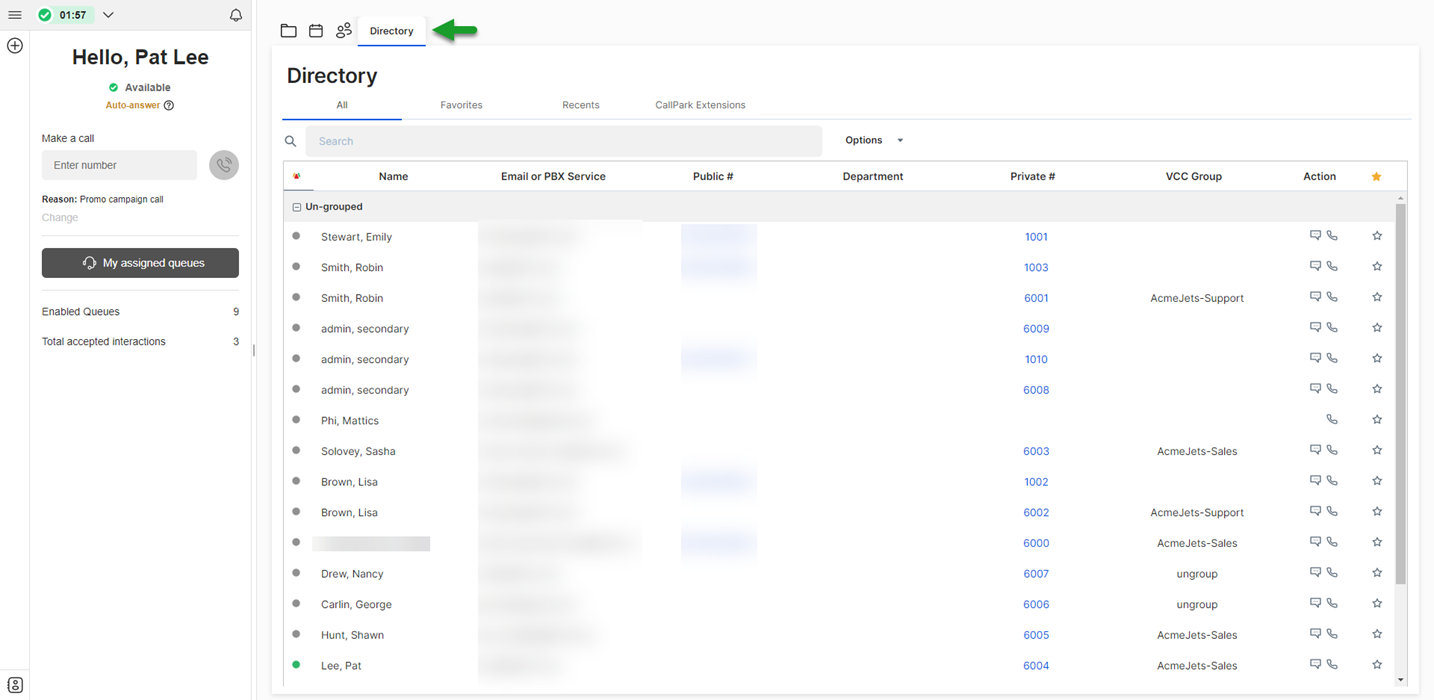
Task: Click the plus icon in left sidebar
Action: (x=15, y=45)
